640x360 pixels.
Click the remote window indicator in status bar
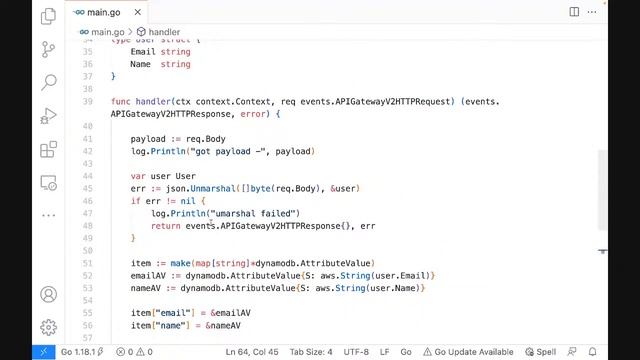click(x=44, y=352)
